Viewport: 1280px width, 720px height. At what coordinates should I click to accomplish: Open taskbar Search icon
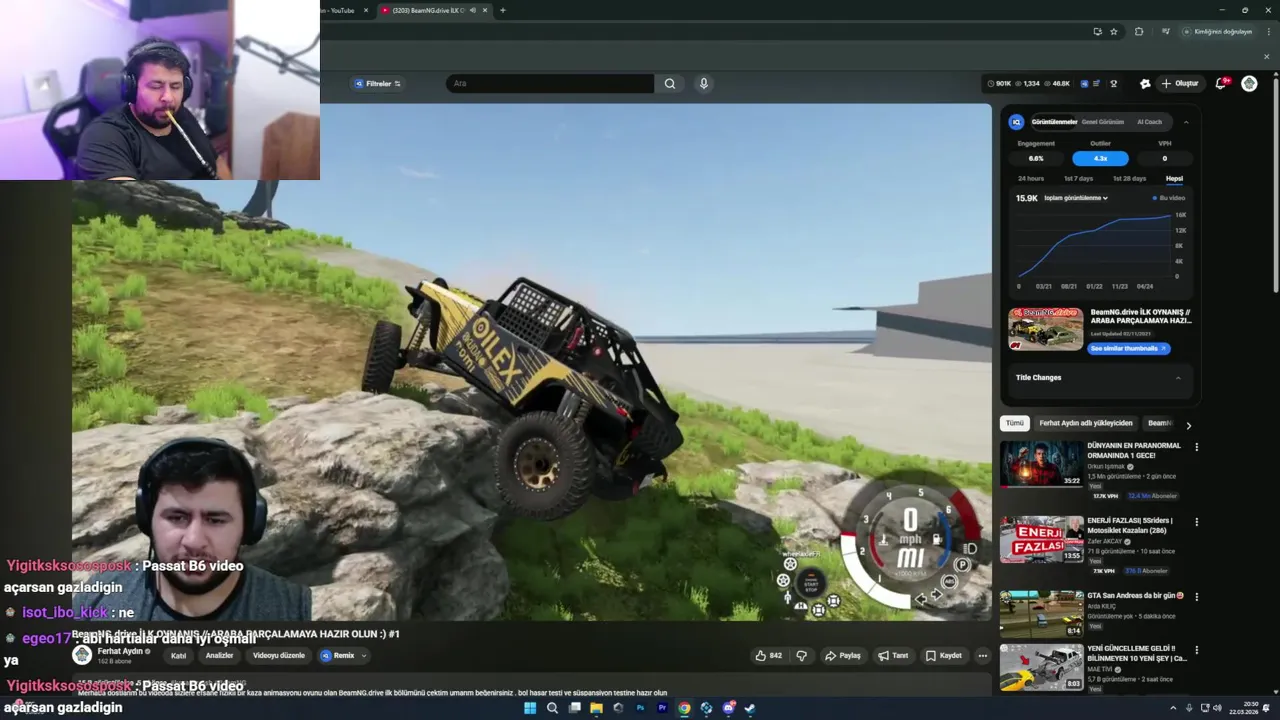point(552,708)
